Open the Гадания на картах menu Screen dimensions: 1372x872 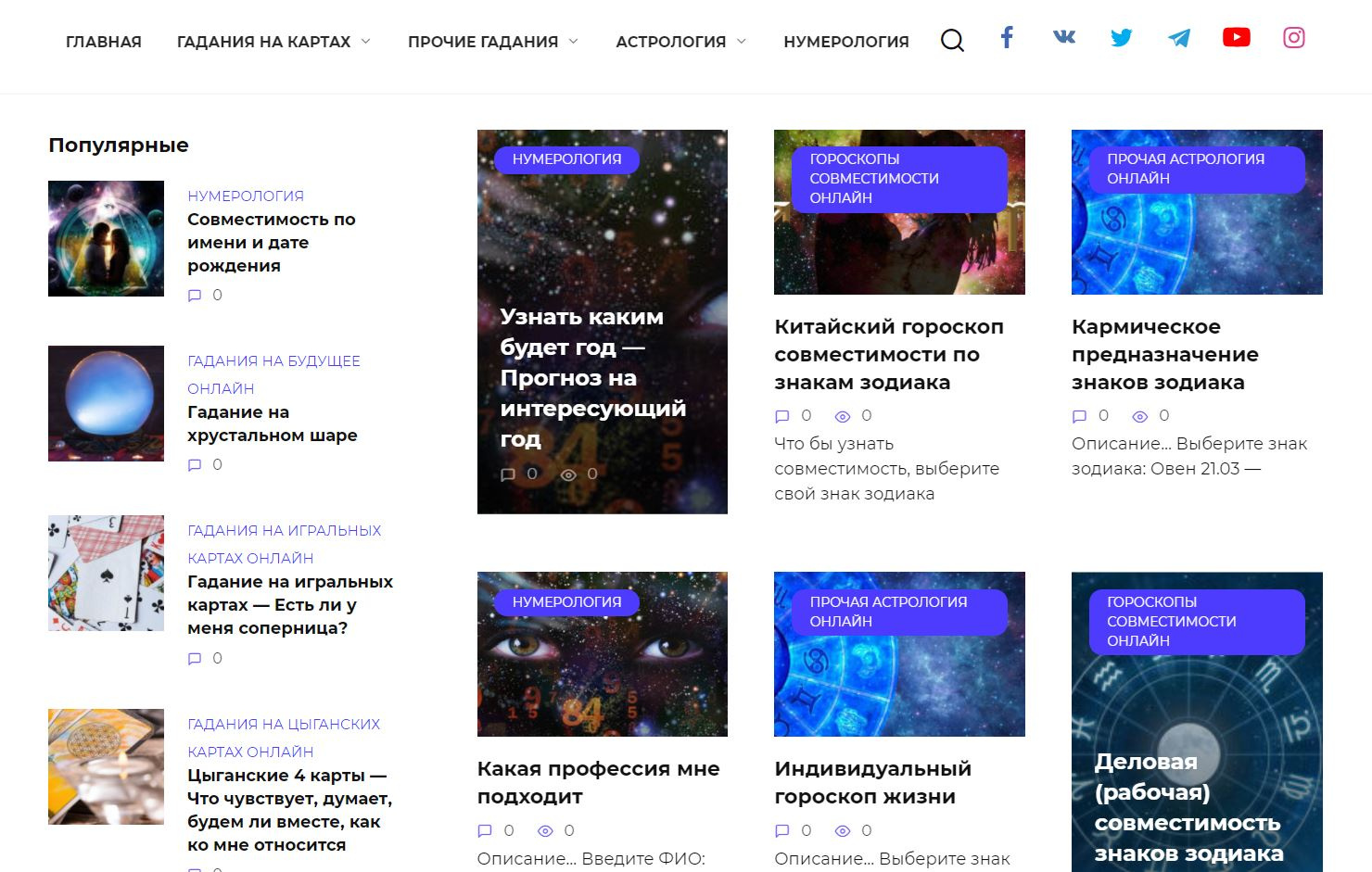[x=263, y=42]
